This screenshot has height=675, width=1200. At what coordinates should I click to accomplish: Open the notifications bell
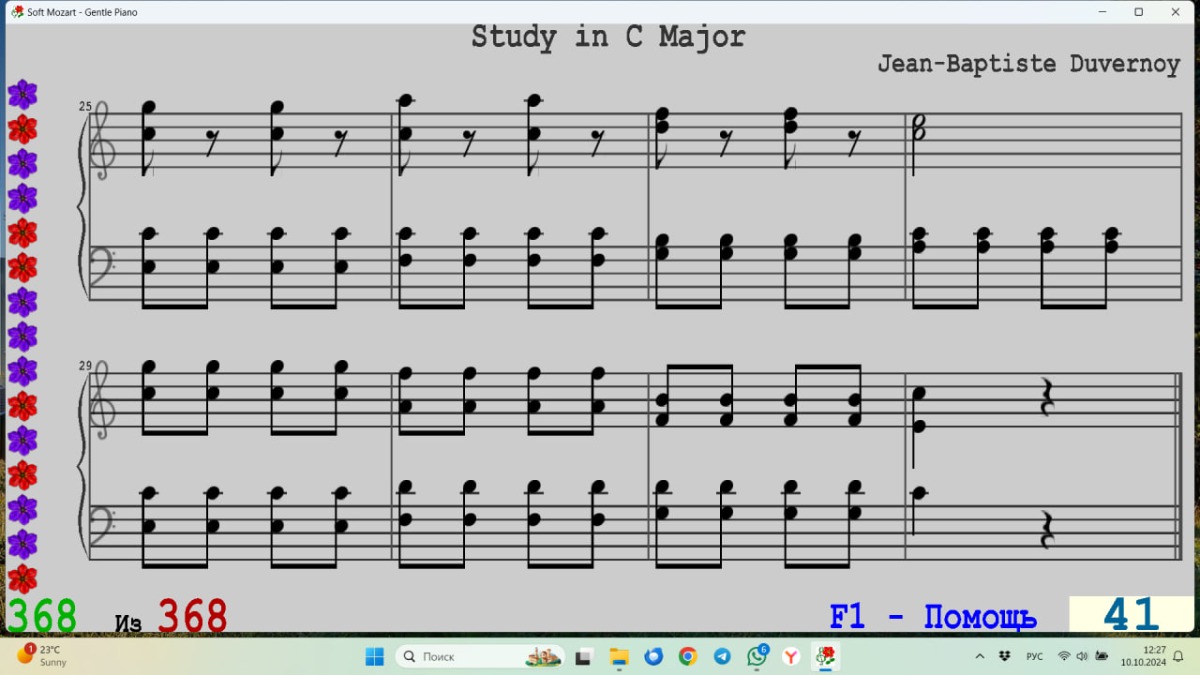tap(1179, 657)
